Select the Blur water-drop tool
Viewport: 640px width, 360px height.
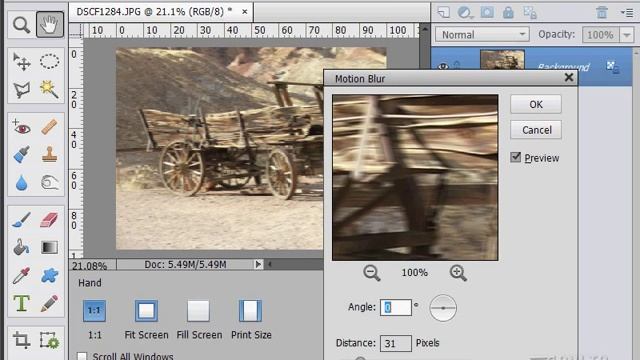21,183
